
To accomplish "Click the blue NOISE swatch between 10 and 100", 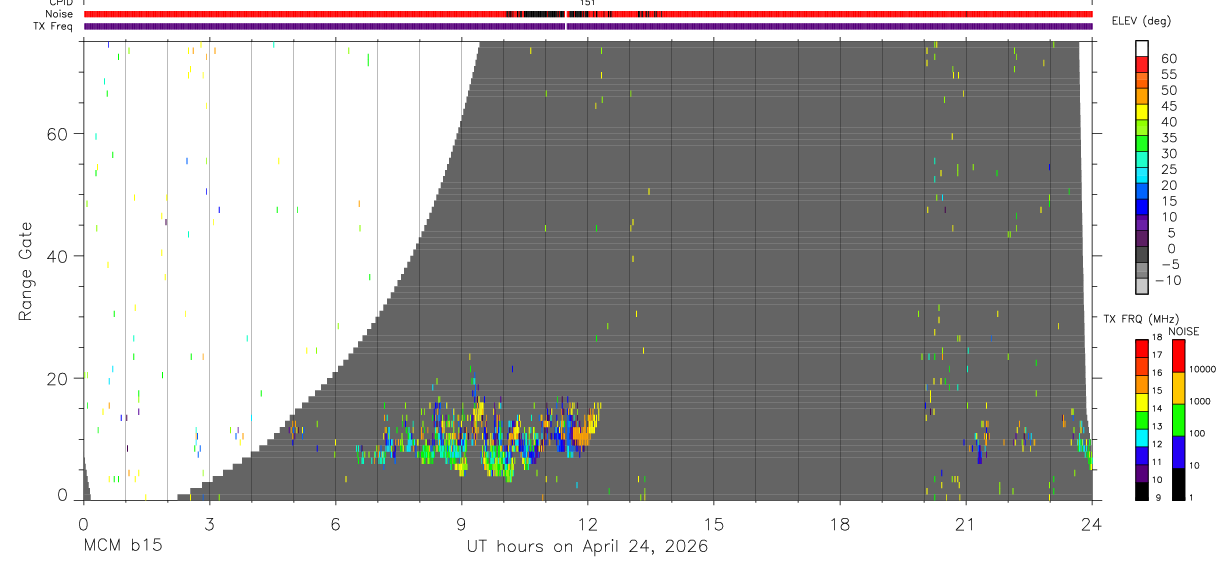I will coord(1179,452).
